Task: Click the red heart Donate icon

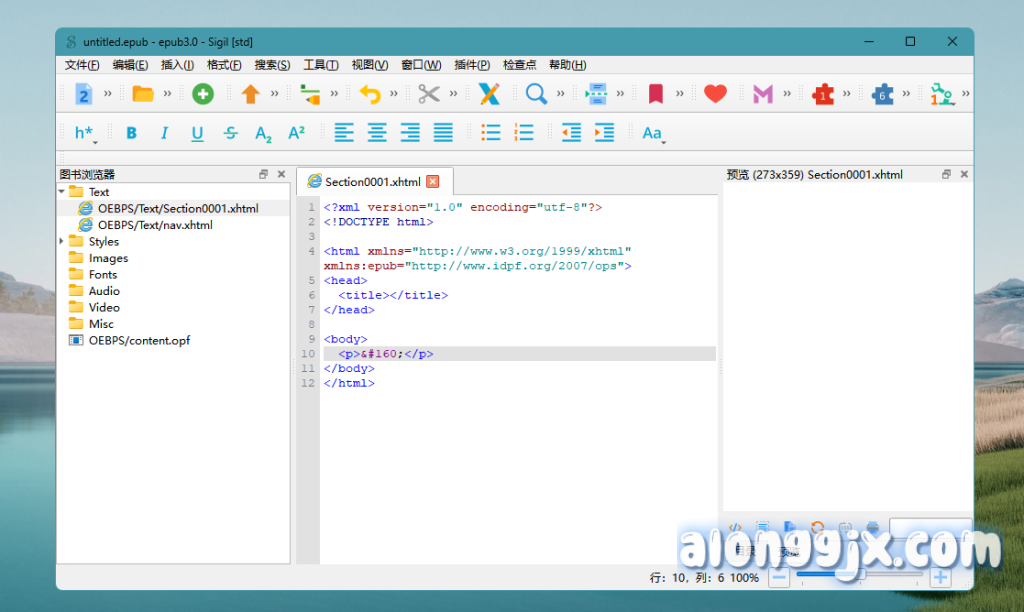Action: (715, 94)
